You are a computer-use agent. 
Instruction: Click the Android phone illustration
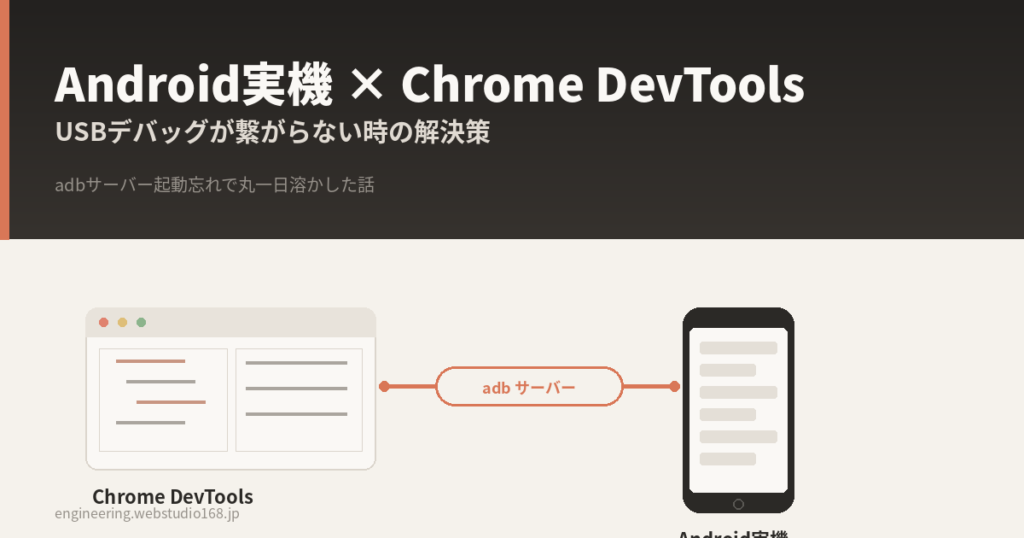tap(739, 411)
